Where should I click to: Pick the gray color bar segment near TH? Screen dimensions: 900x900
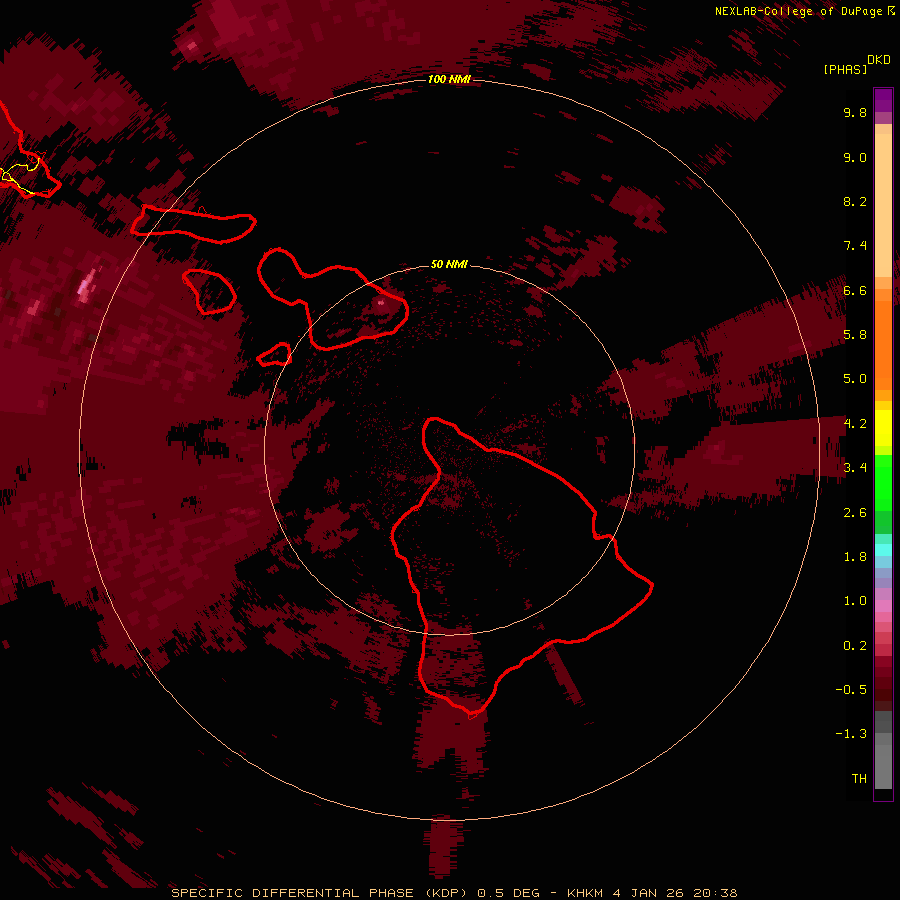tap(883, 766)
